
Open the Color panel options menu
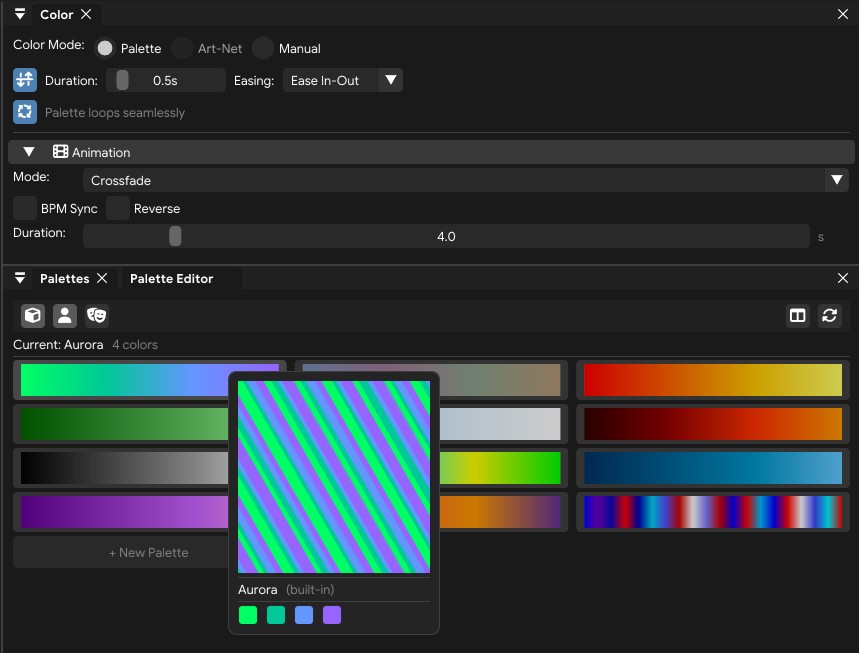pos(20,14)
